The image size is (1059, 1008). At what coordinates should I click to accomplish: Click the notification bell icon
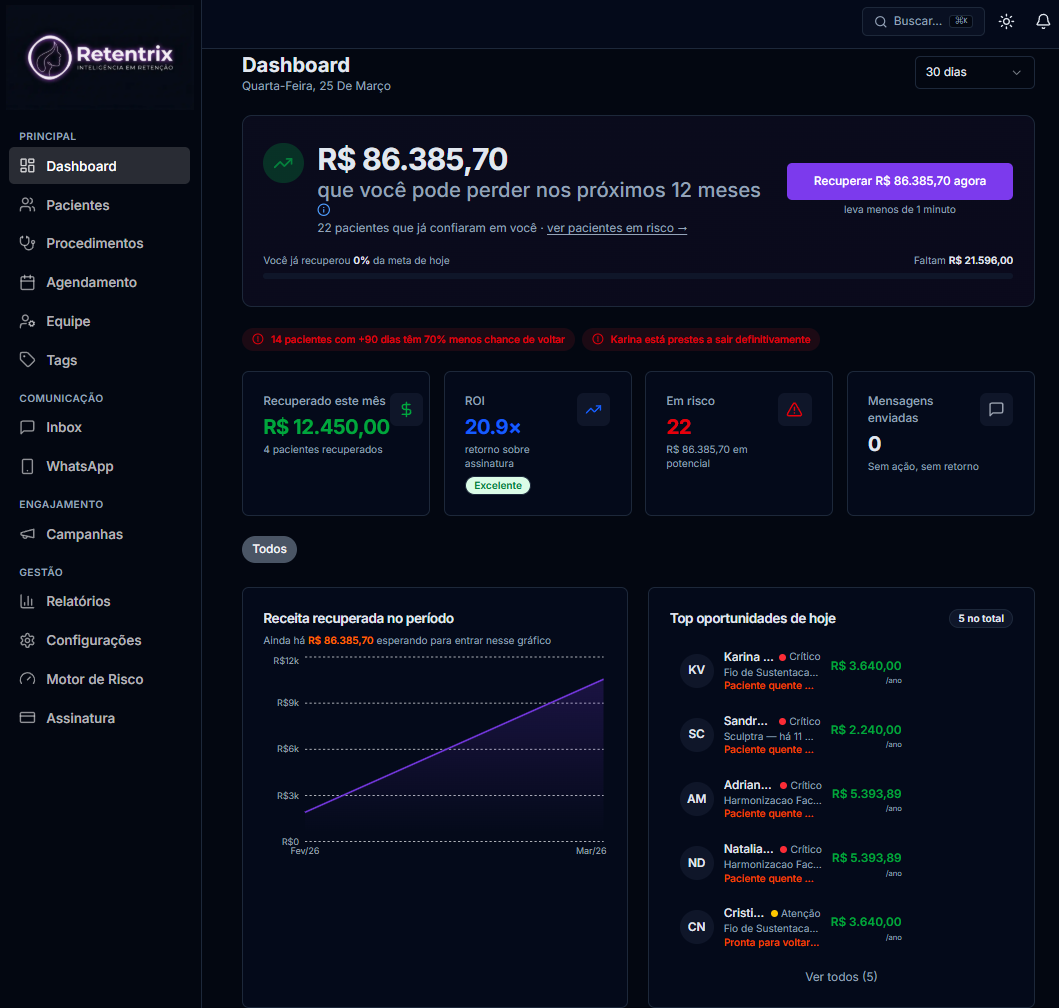[1042, 21]
